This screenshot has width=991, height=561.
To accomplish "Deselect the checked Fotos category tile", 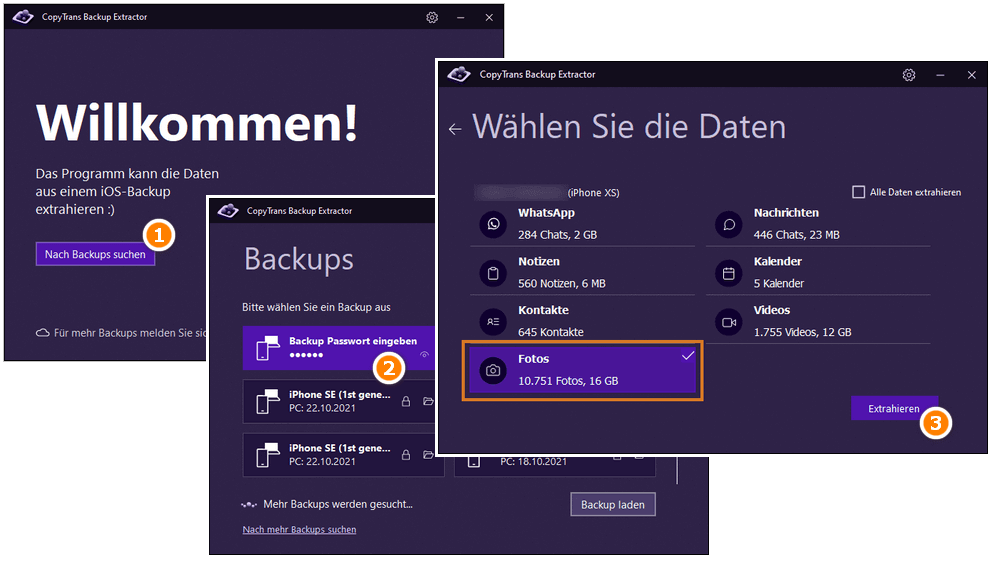I will pyautogui.click(x=582, y=370).
